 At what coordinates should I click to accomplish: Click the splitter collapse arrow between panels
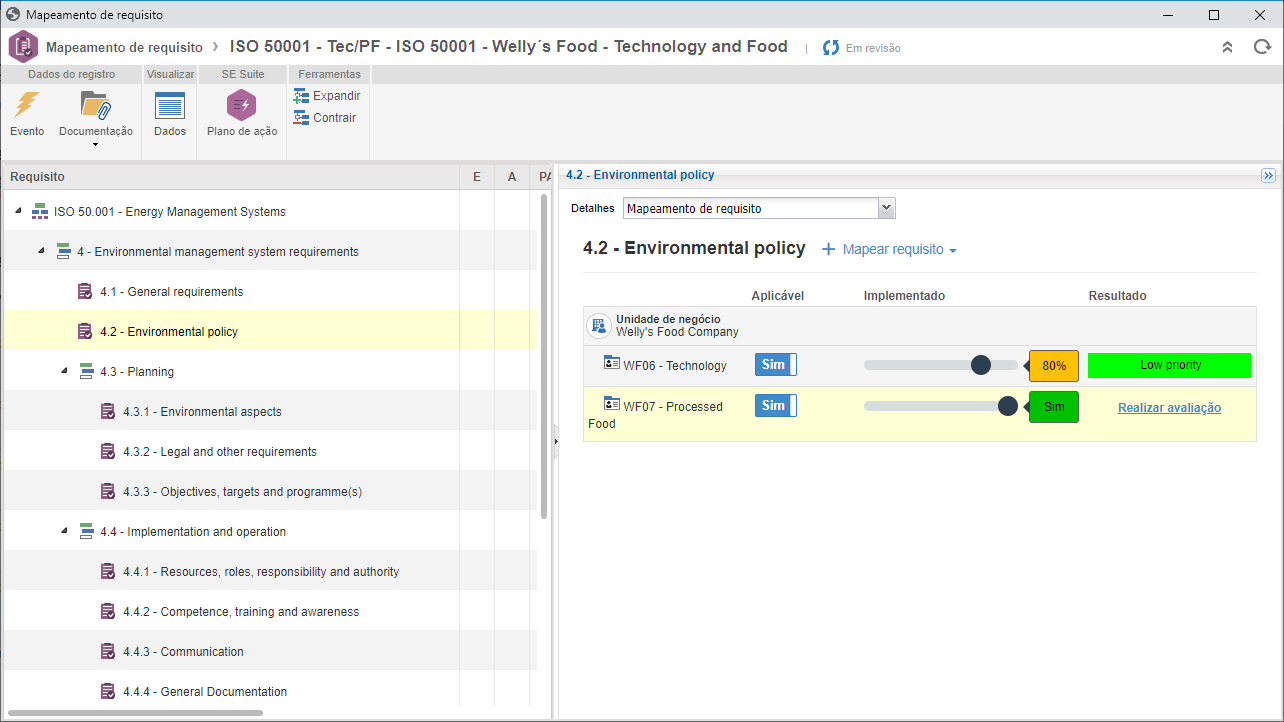click(x=555, y=440)
